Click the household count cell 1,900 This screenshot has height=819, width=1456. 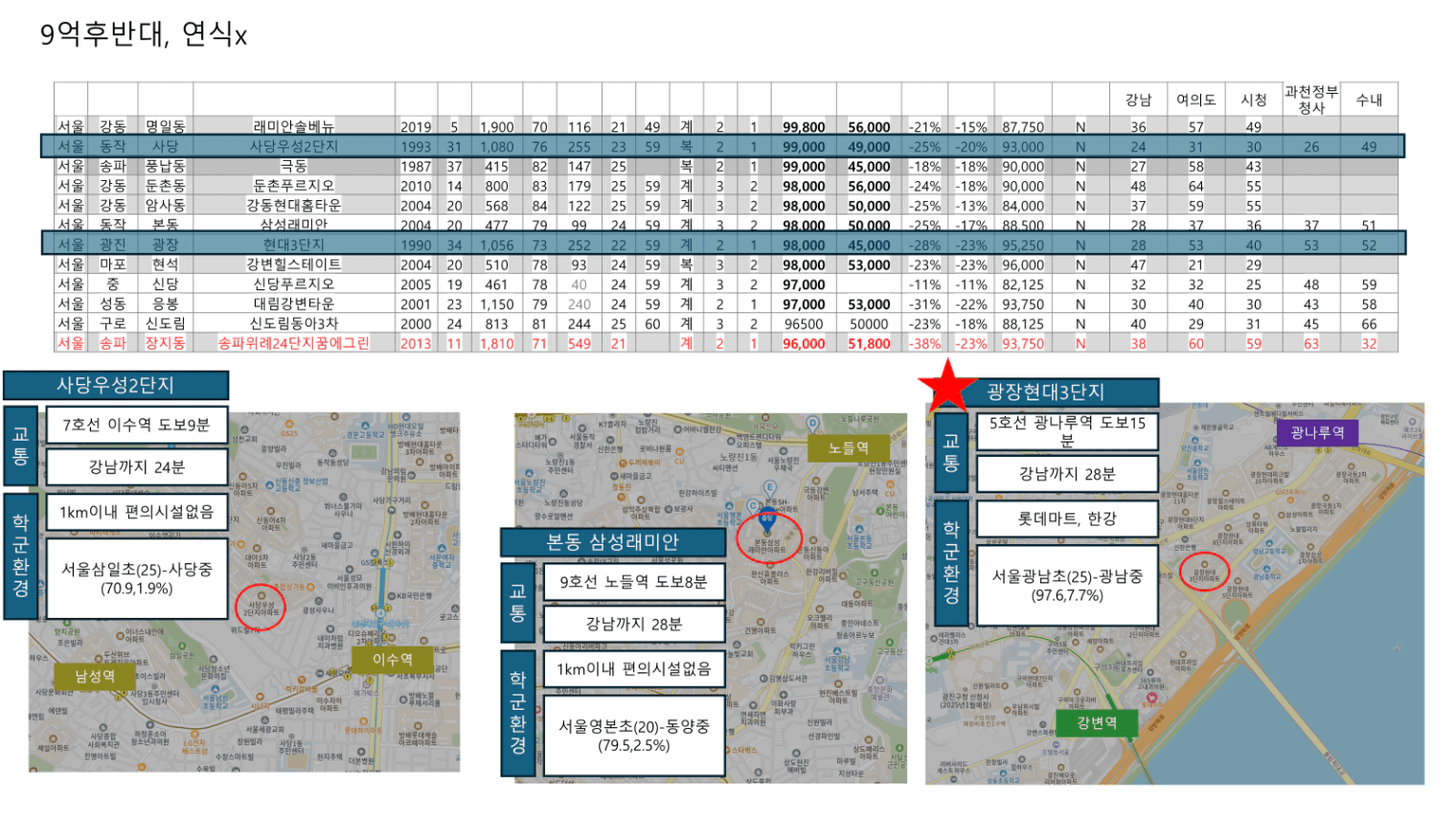click(x=496, y=126)
